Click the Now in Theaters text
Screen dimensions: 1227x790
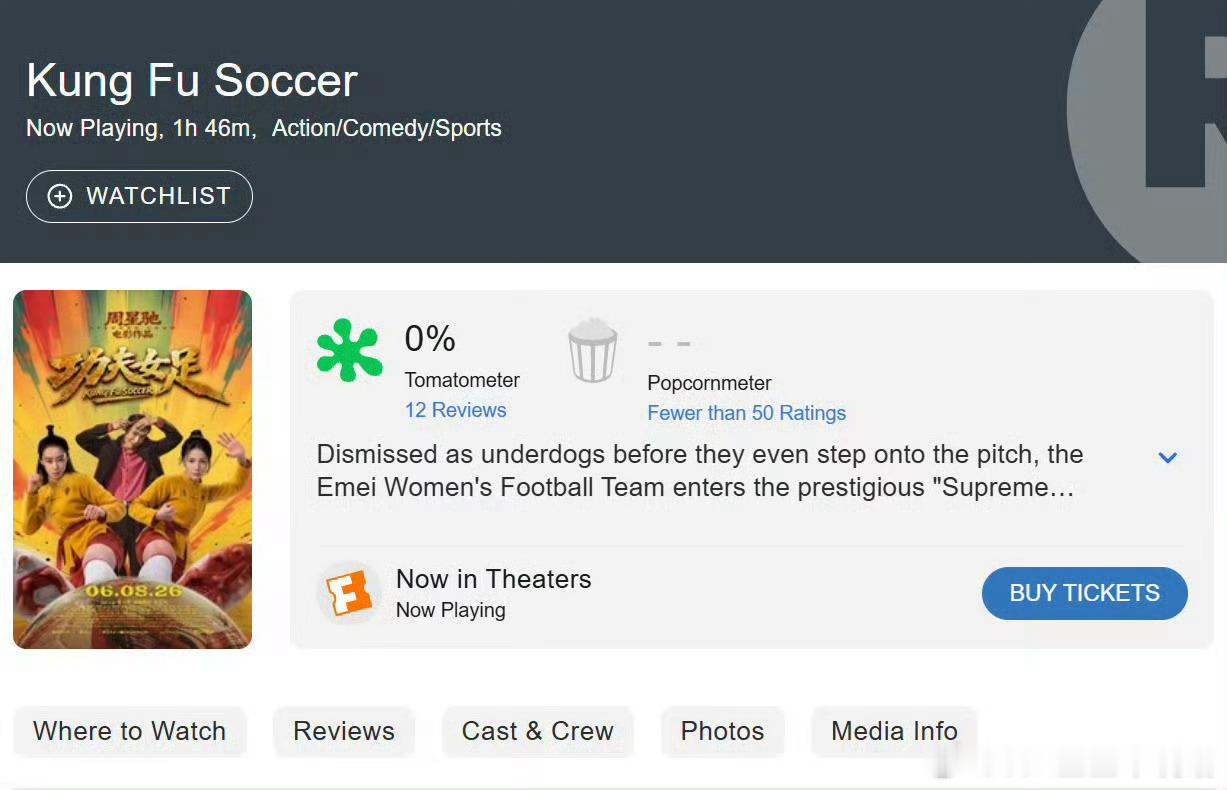tap(494, 579)
